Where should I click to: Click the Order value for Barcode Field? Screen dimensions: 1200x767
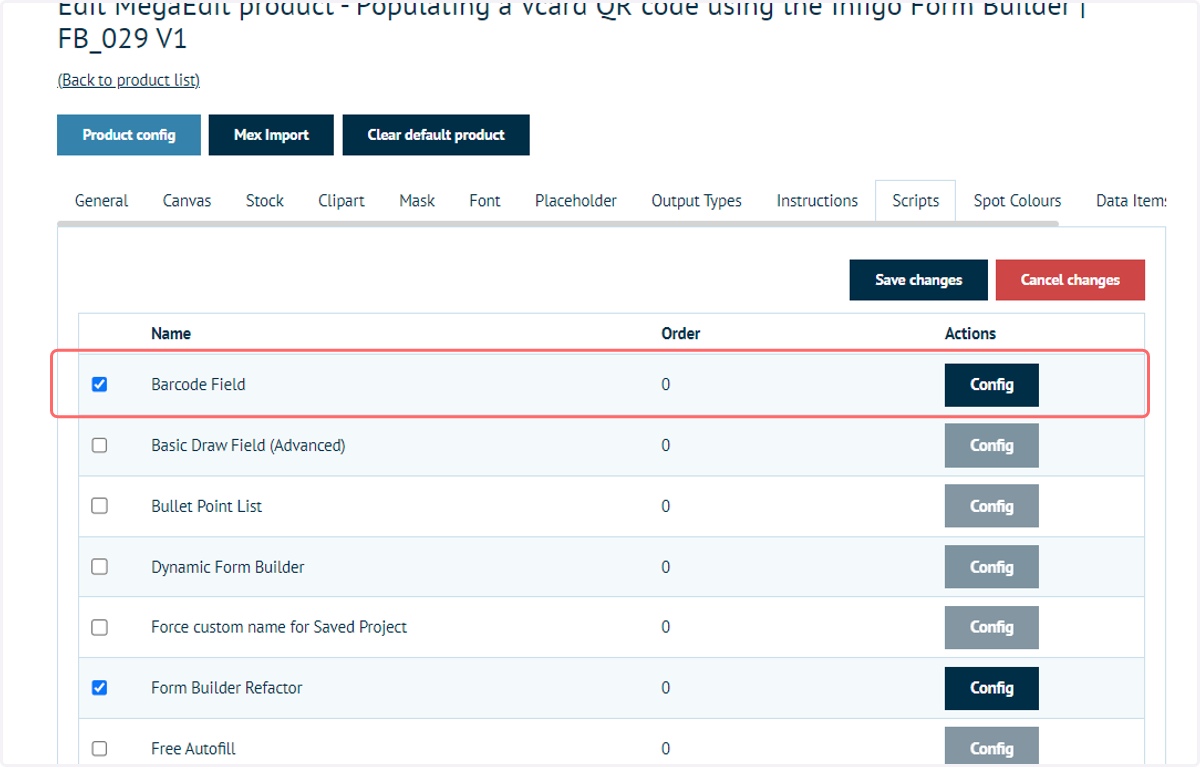(x=666, y=384)
